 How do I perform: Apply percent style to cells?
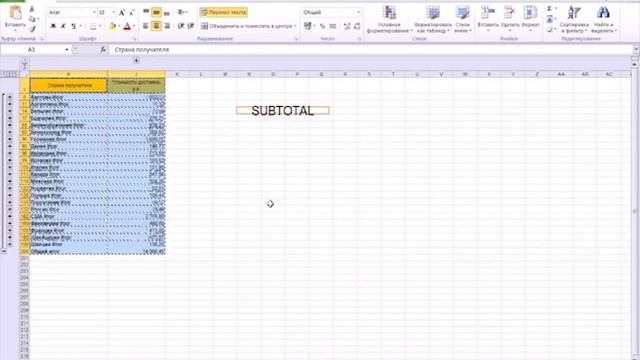[x=322, y=26]
